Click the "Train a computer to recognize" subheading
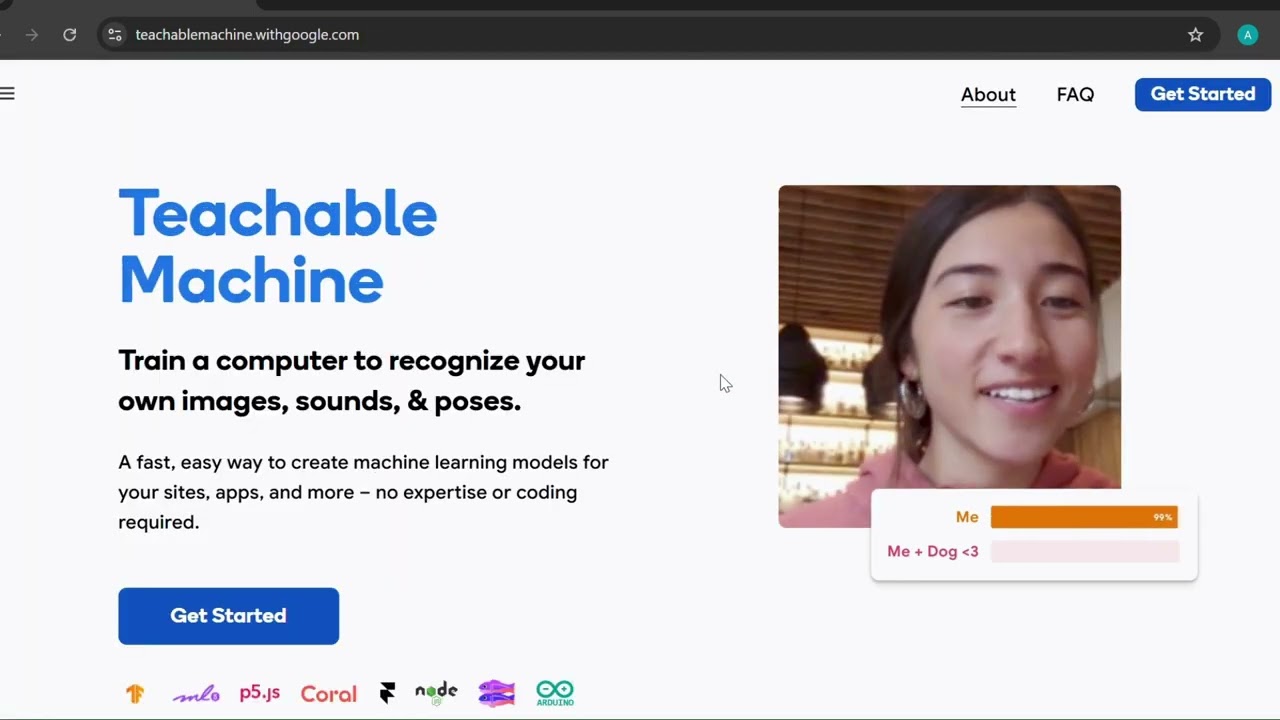Image resolution: width=1280 pixels, height=720 pixels. (x=352, y=380)
